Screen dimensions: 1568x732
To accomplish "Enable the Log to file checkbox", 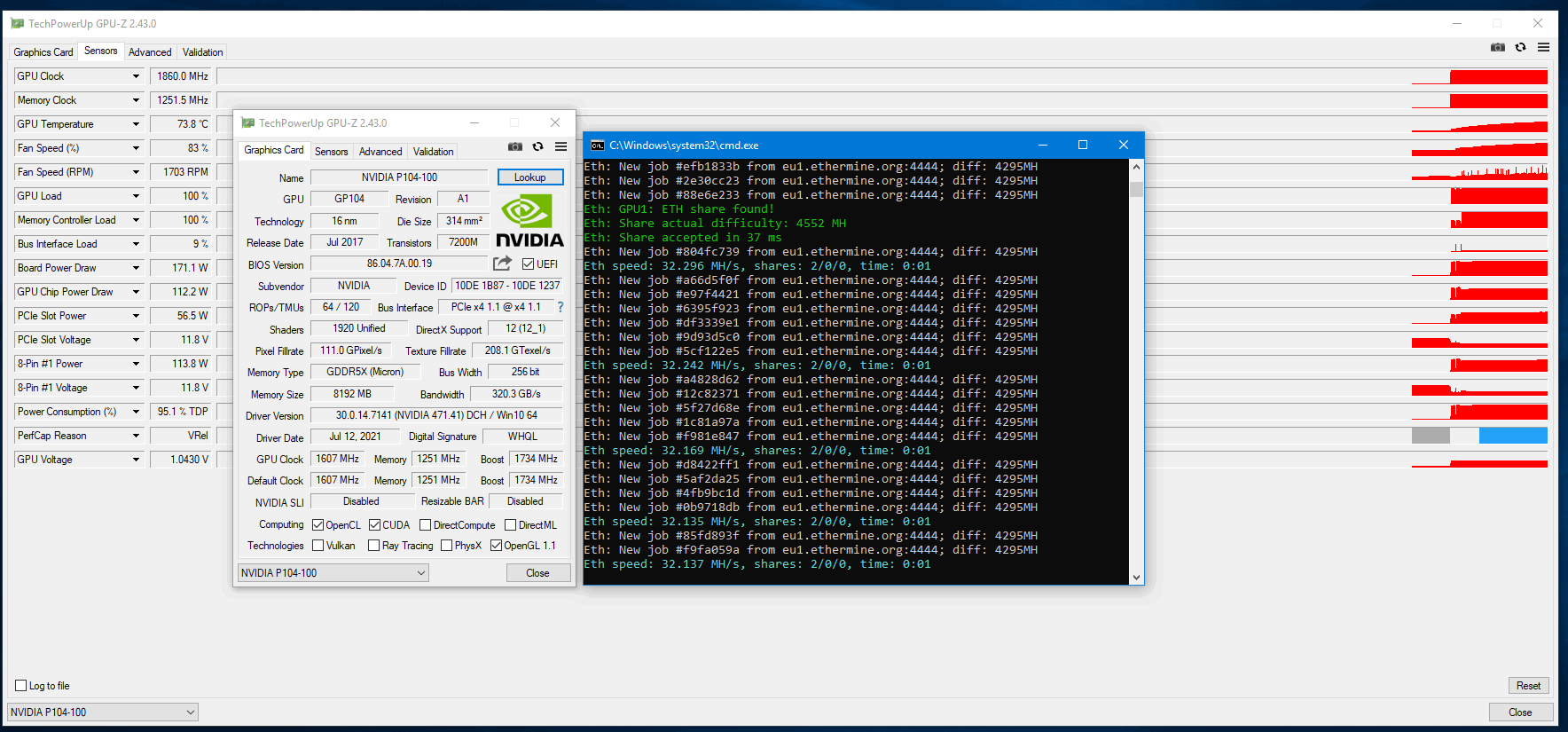I will pyautogui.click(x=21, y=686).
